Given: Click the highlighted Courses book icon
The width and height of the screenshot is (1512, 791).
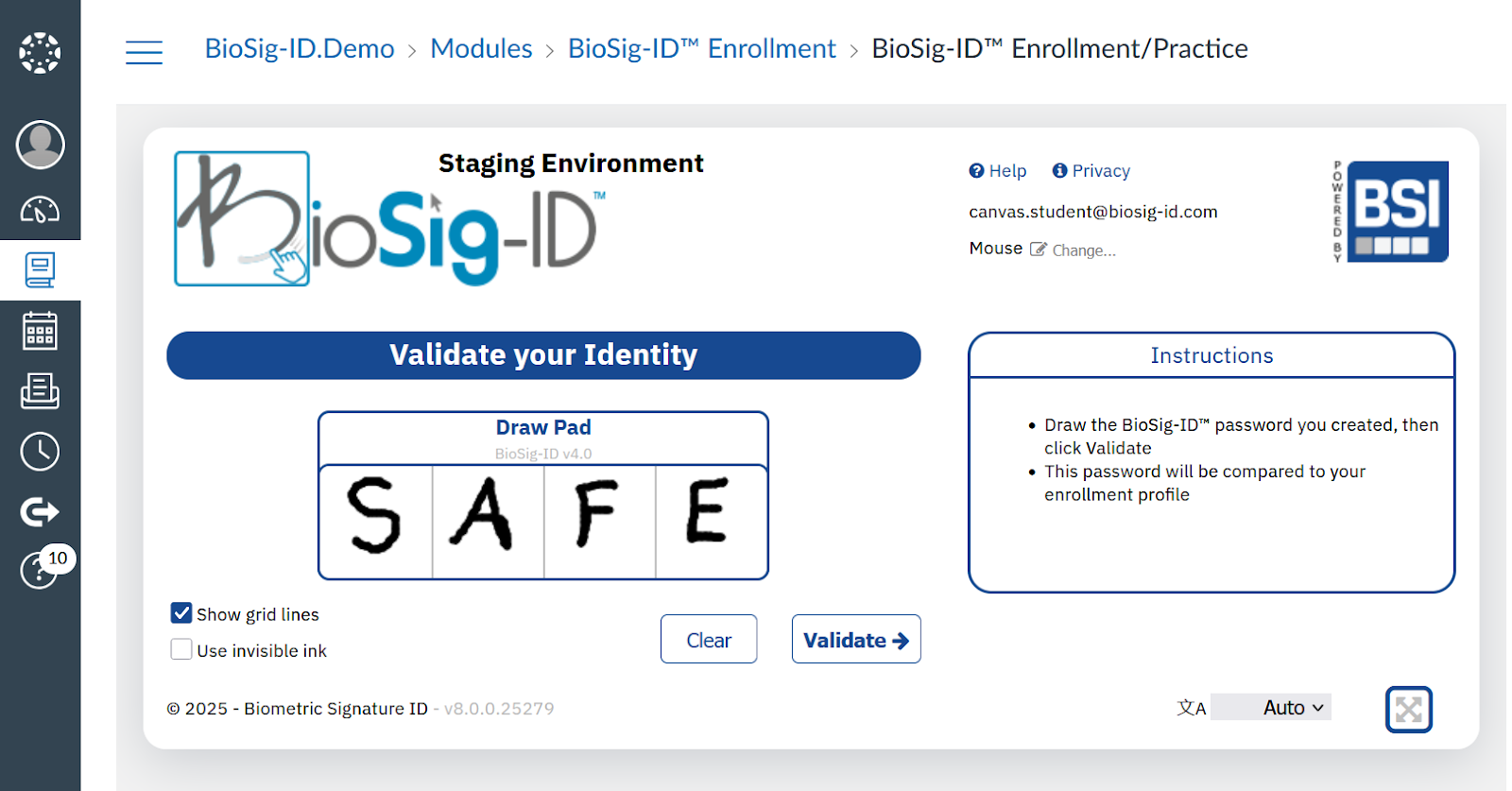Looking at the screenshot, I should coord(41,269).
